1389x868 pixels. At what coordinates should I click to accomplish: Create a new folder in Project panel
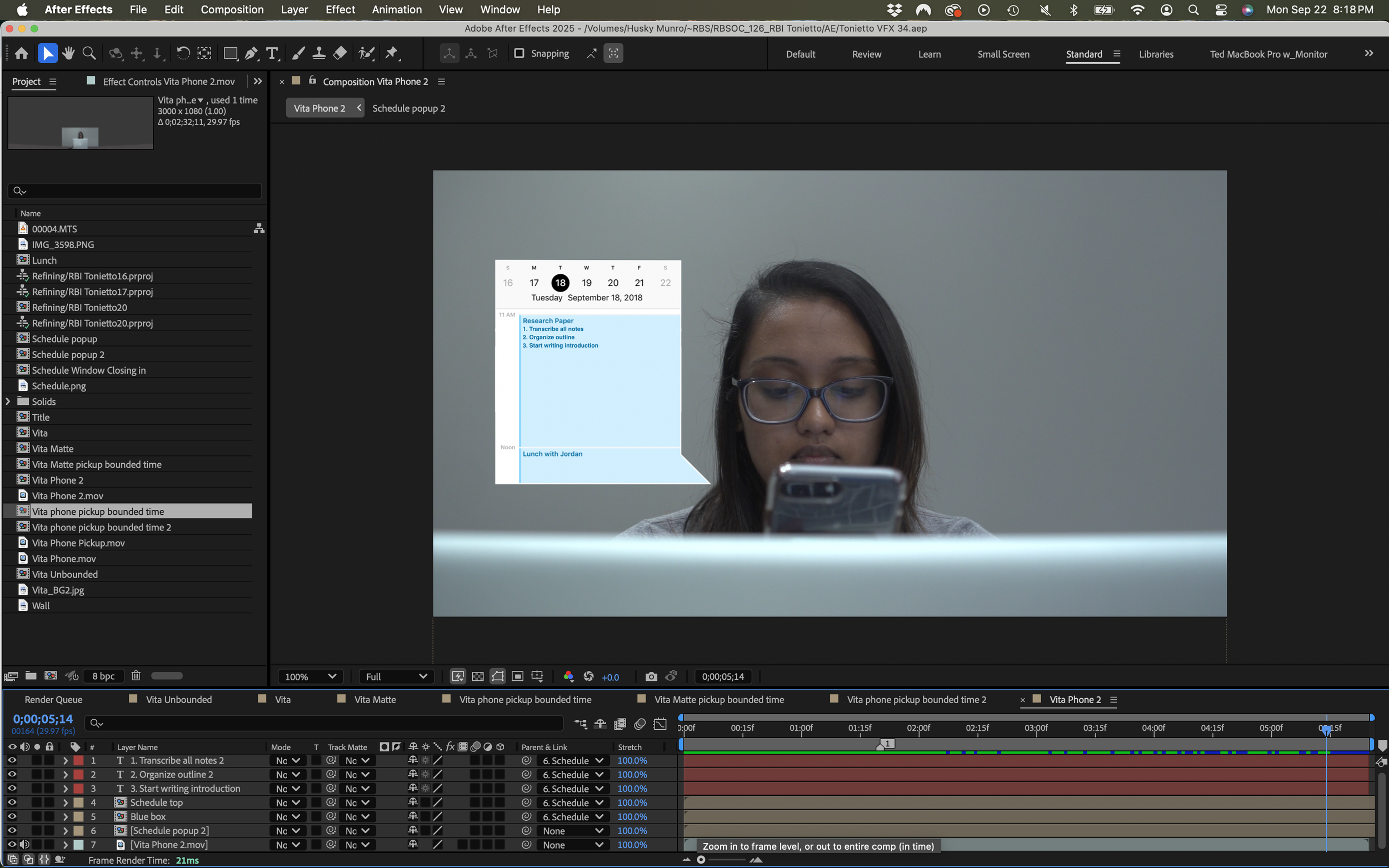[31, 676]
